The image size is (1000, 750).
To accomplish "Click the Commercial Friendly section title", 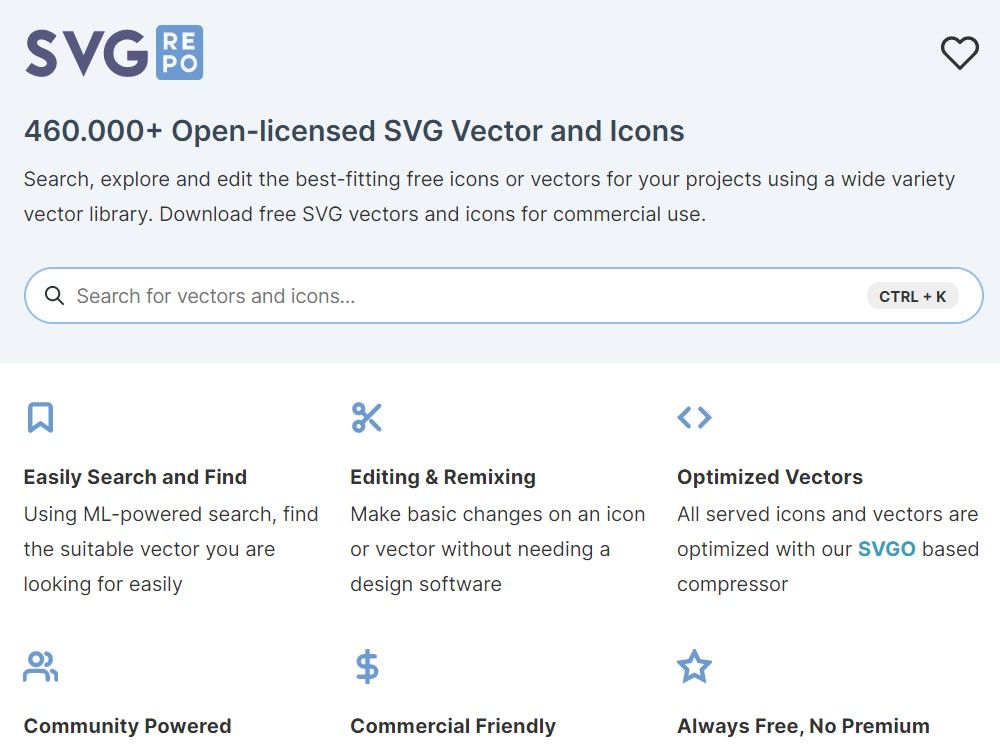I will [453, 726].
